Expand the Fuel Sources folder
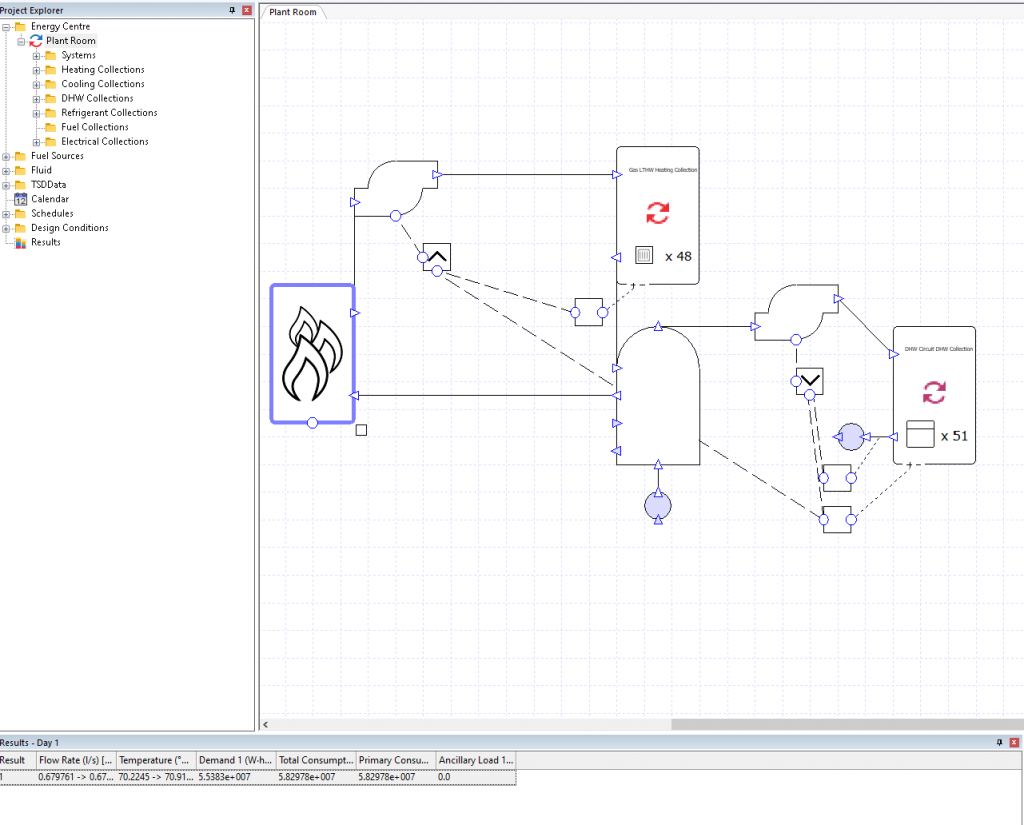 (x=7, y=156)
